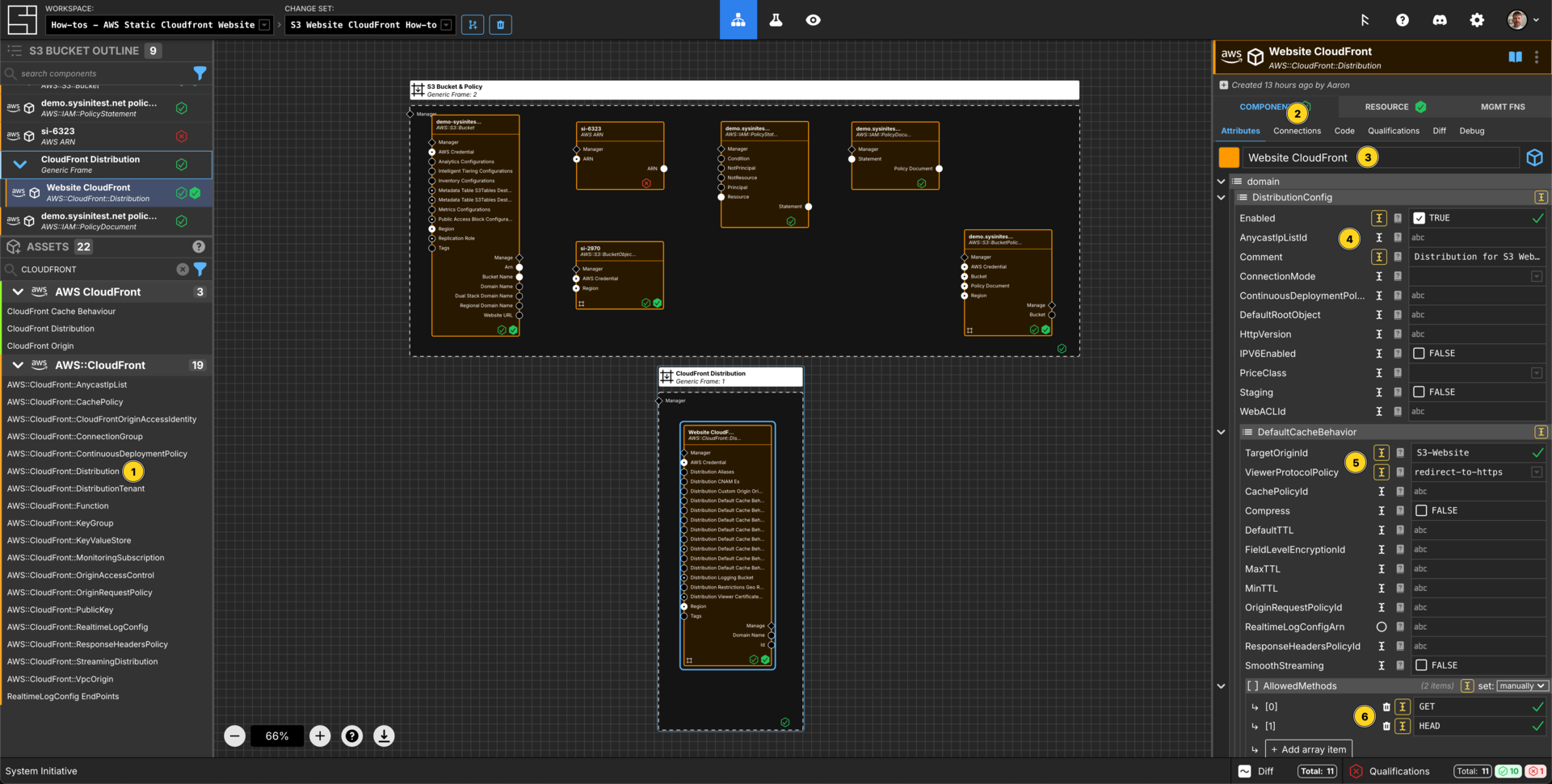Screen dimensions: 1552x784
Task: Toggle the Enabled checkbox
Action: 1419,218
